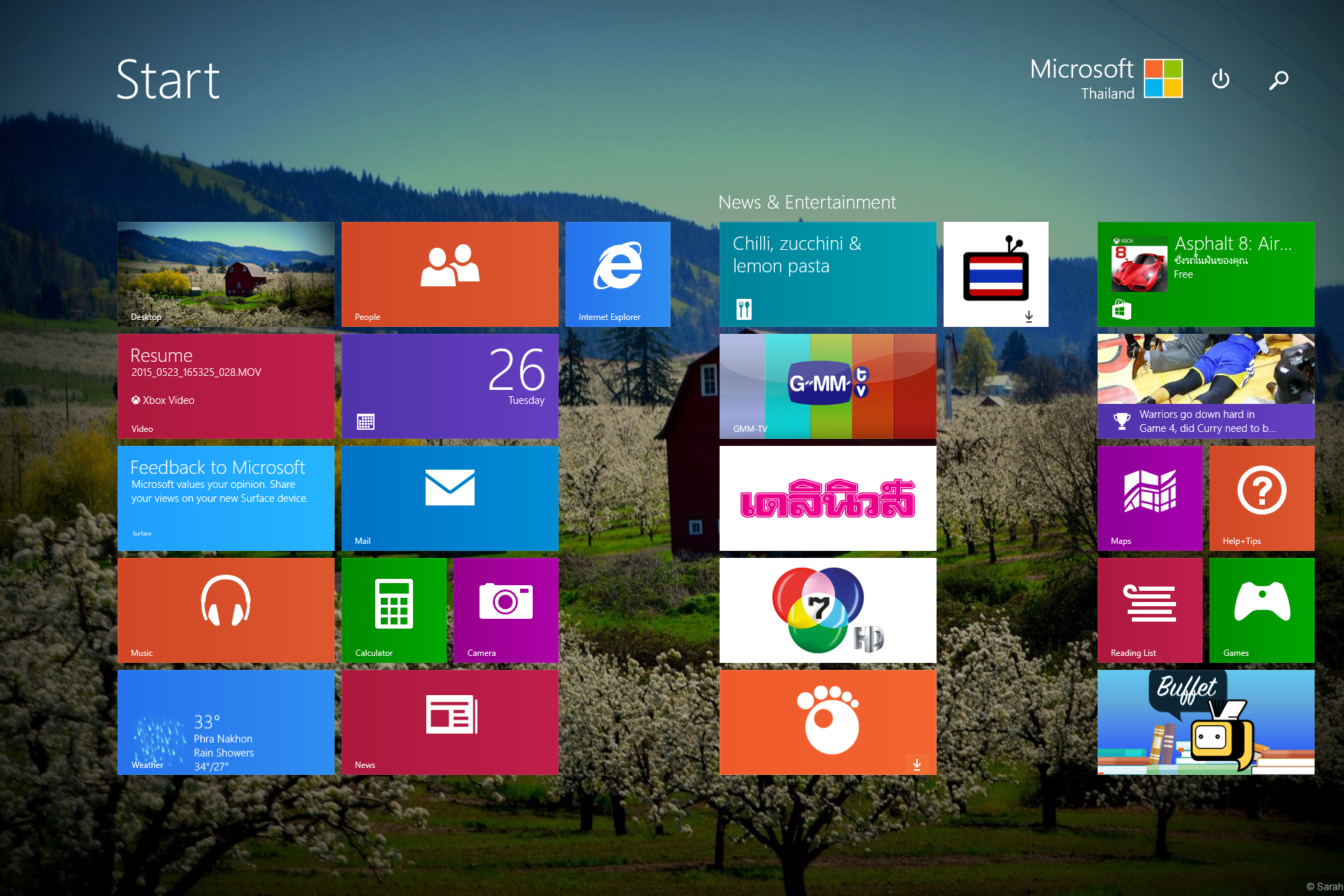Open the Weather tile for Phra Nakhon
Image resolution: width=1344 pixels, height=896 pixels.
[x=225, y=722]
